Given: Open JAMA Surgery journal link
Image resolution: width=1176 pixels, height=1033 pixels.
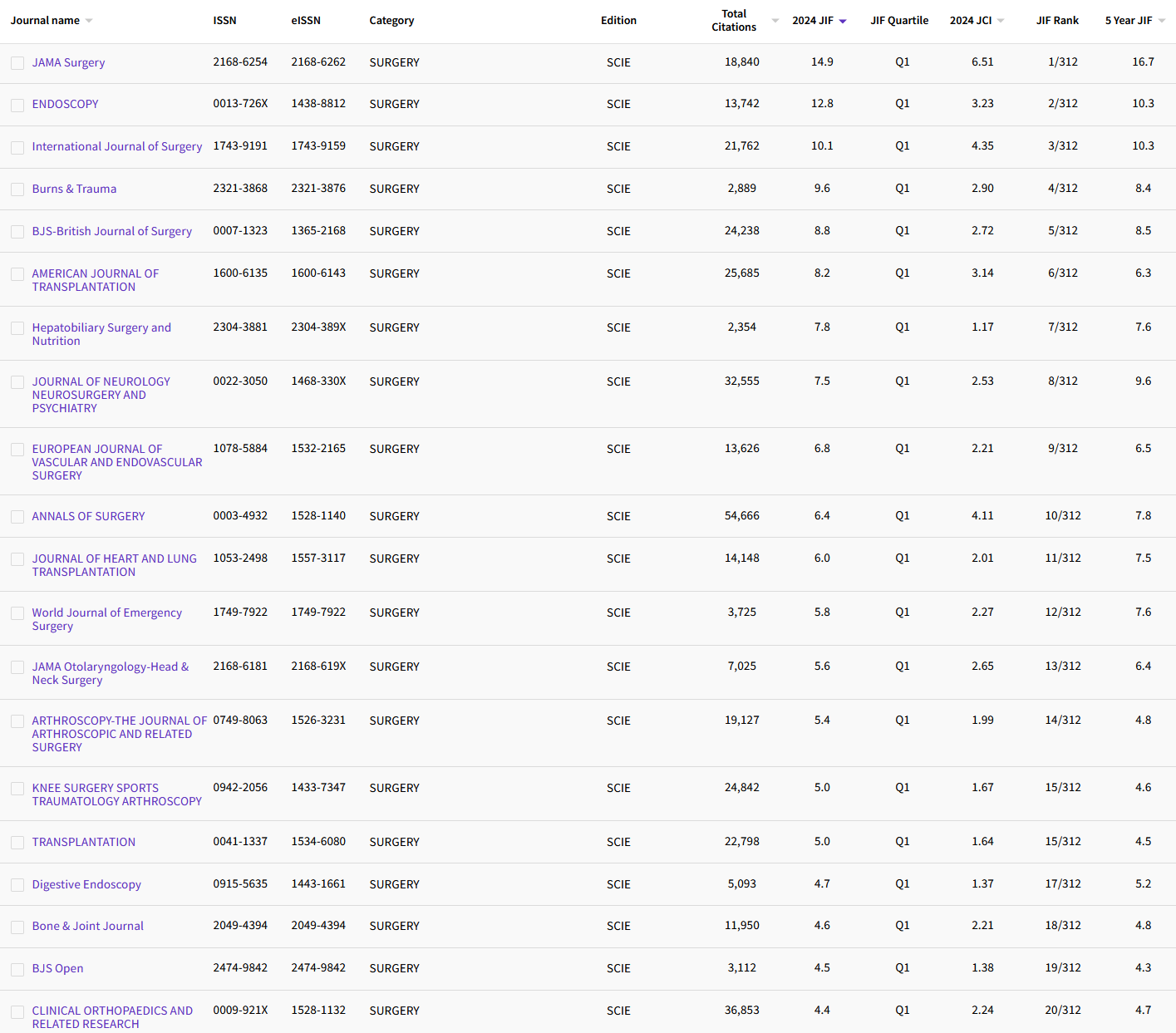Looking at the screenshot, I should (68, 62).
